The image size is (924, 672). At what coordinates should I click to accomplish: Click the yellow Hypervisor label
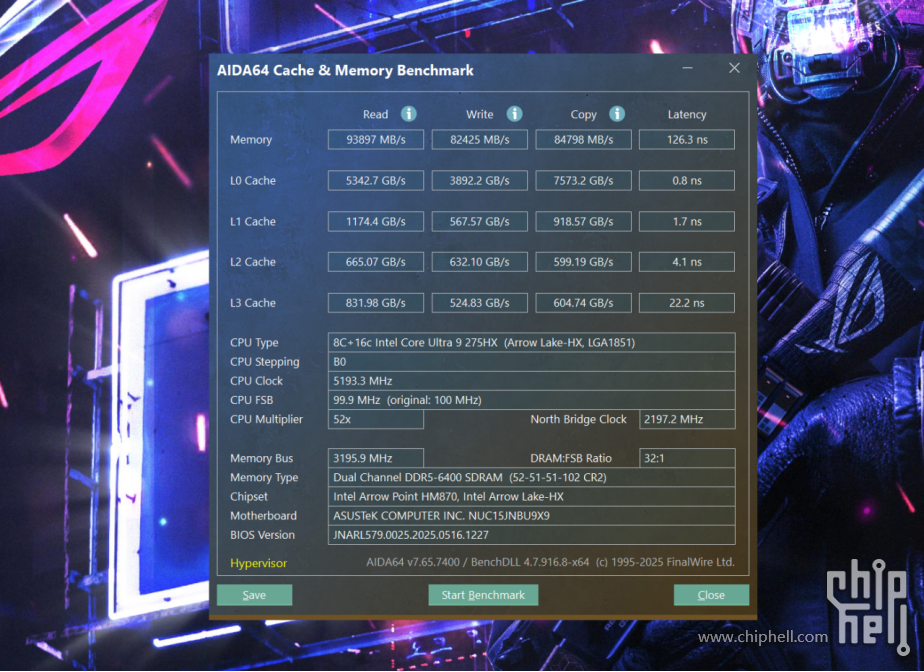tap(259, 563)
